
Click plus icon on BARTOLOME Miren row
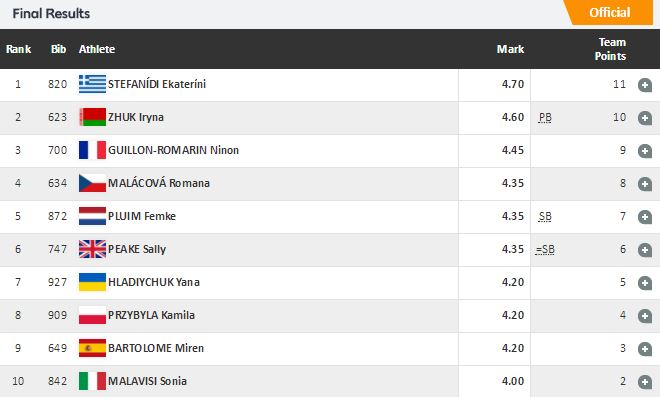[645, 349]
